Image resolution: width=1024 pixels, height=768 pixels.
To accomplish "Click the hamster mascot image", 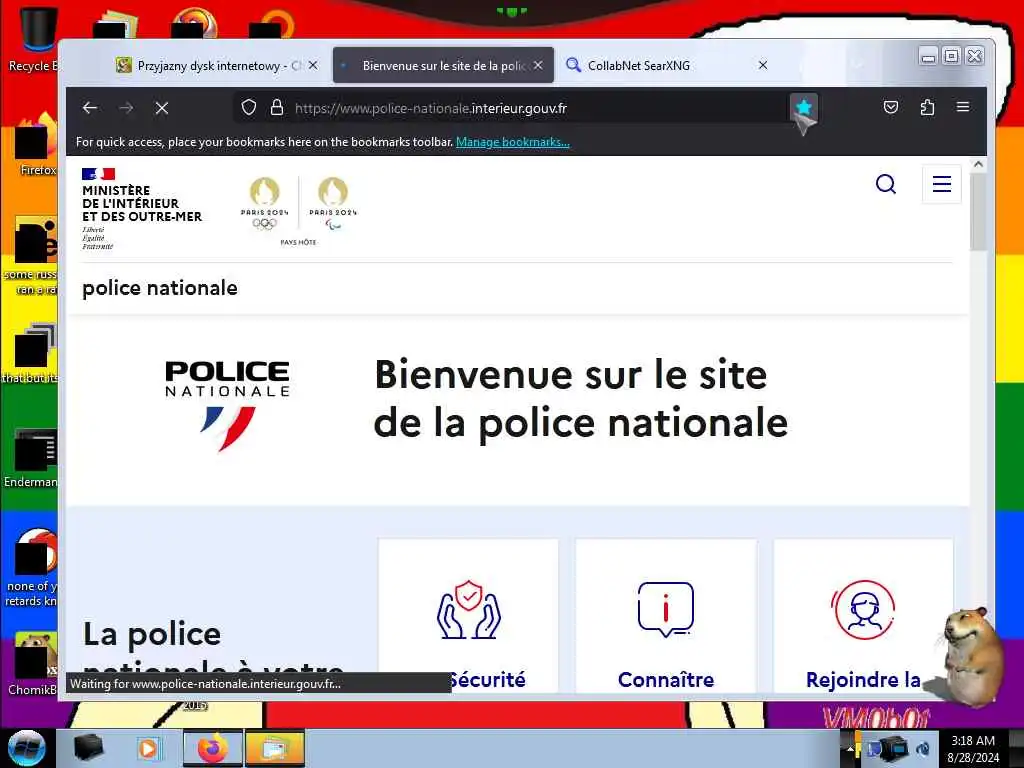I will click(970, 656).
